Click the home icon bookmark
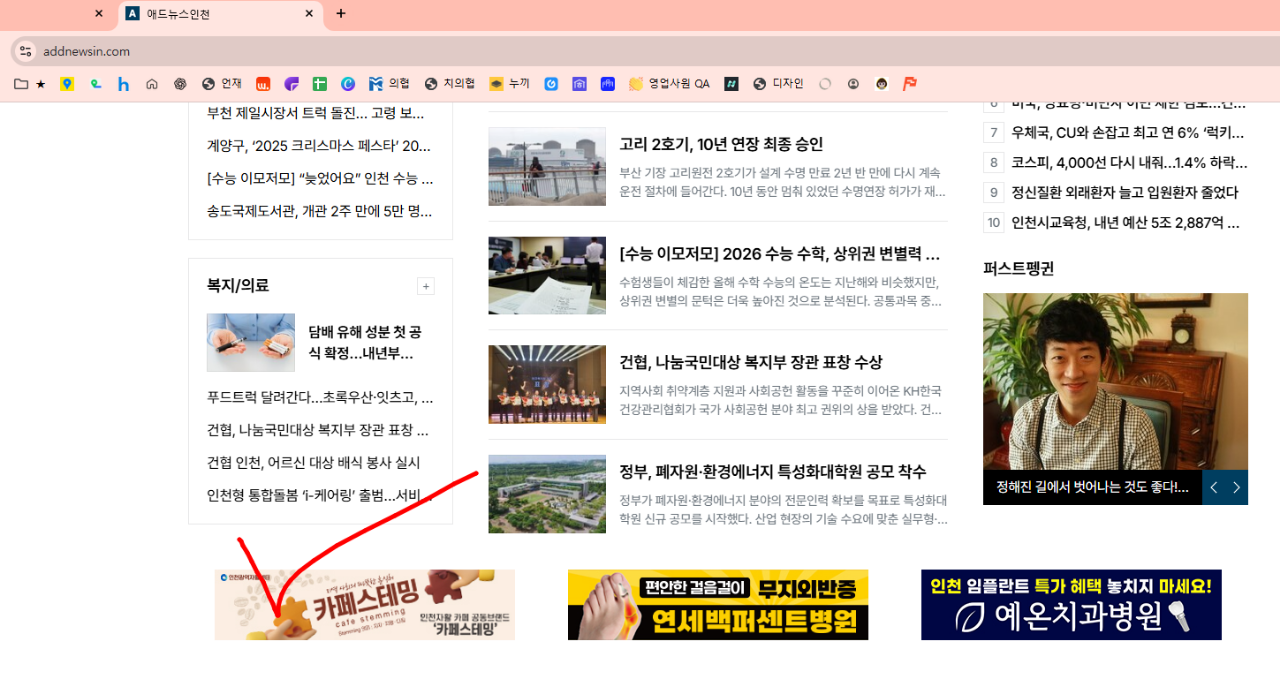1280x679 pixels. 152,84
